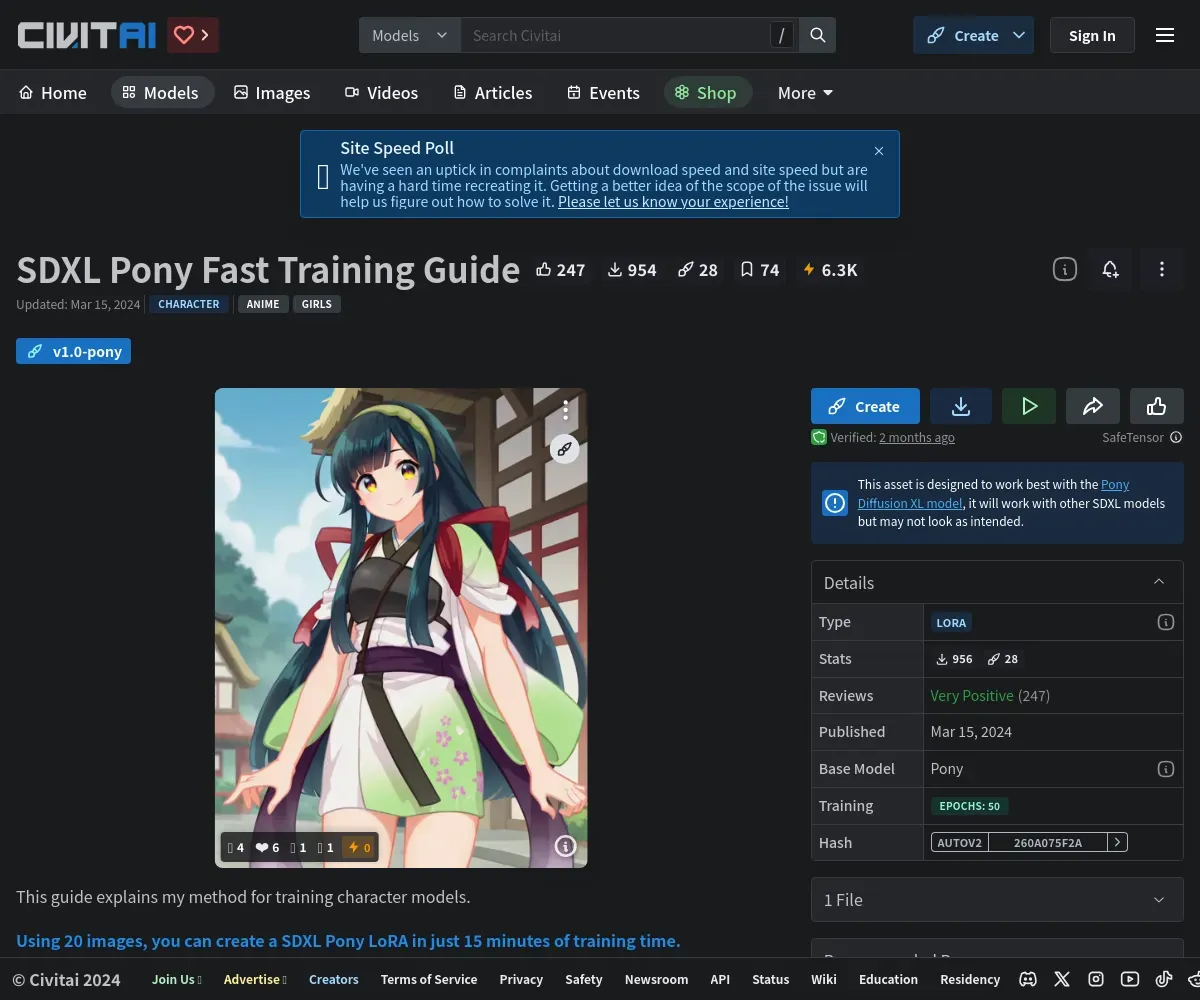Click the thumbs reaction with count 4
This screenshot has height=1000, width=1200.
click(236, 847)
